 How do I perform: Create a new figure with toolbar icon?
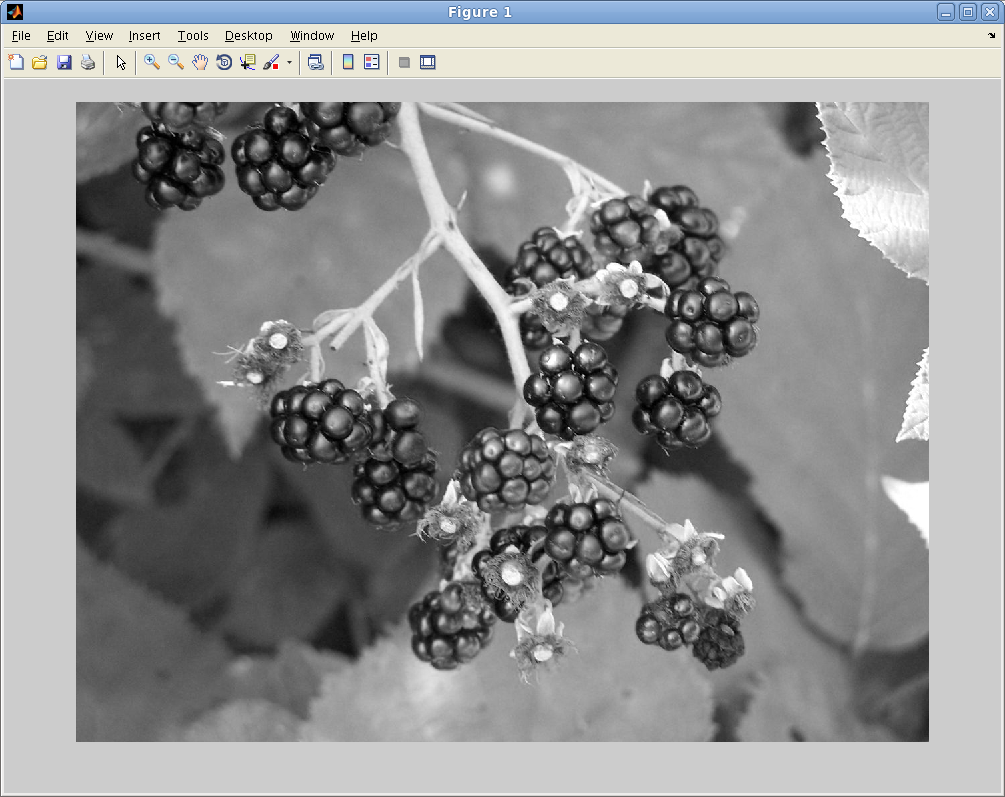(x=16, y=62)
